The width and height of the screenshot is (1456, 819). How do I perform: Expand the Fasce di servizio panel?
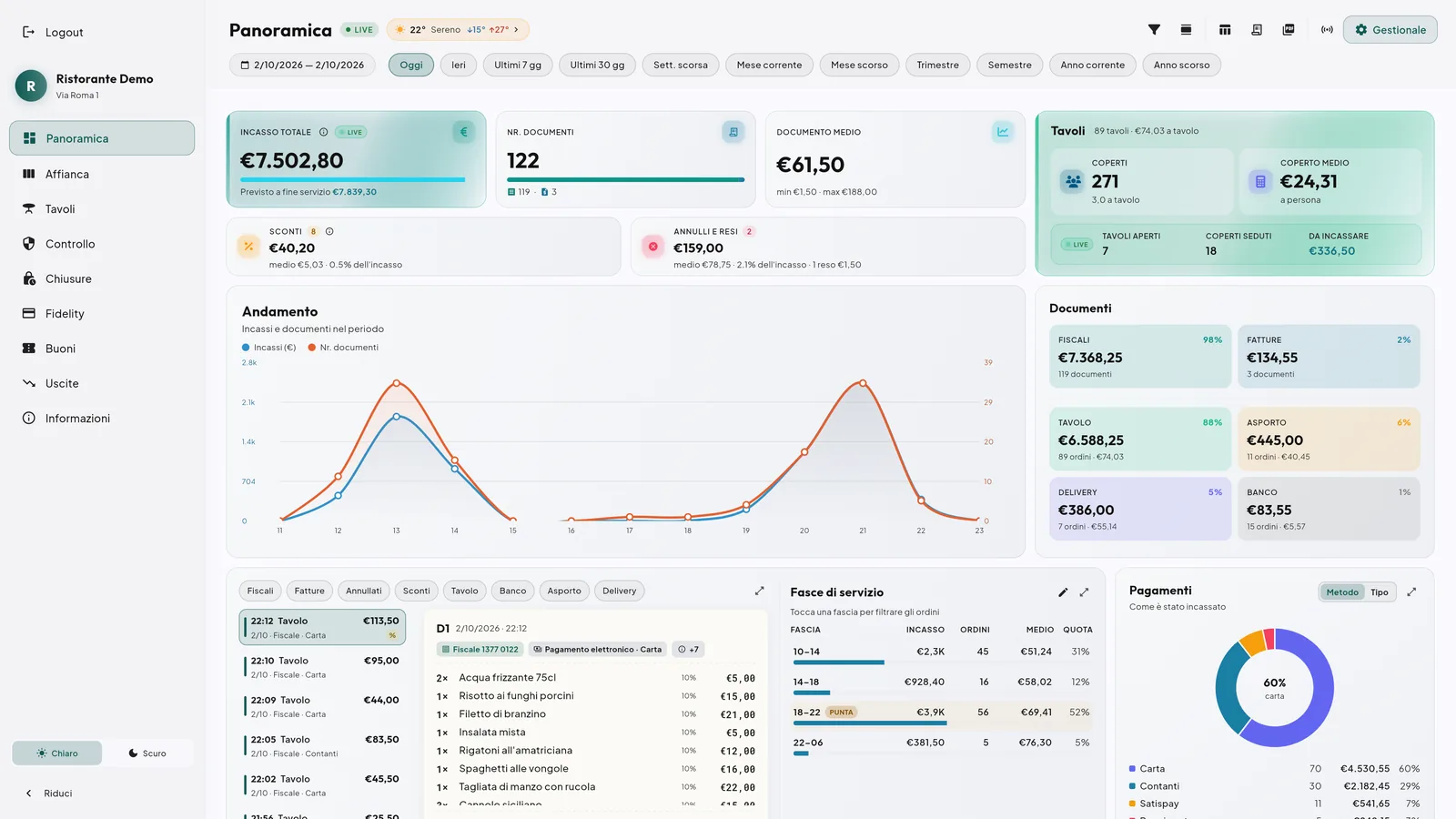click(x=1084, y=592)
